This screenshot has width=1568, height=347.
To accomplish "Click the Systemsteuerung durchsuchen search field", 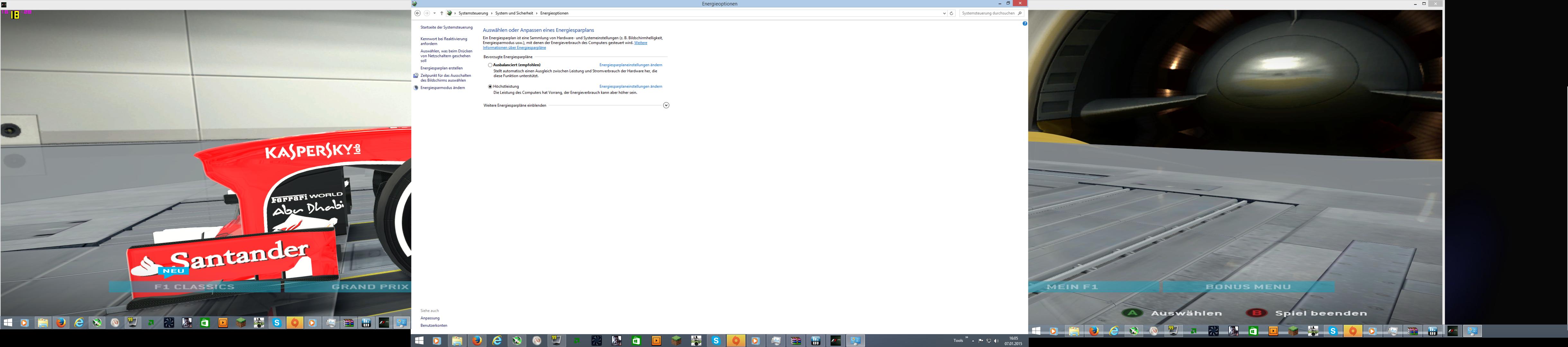I will click(988, 13).
